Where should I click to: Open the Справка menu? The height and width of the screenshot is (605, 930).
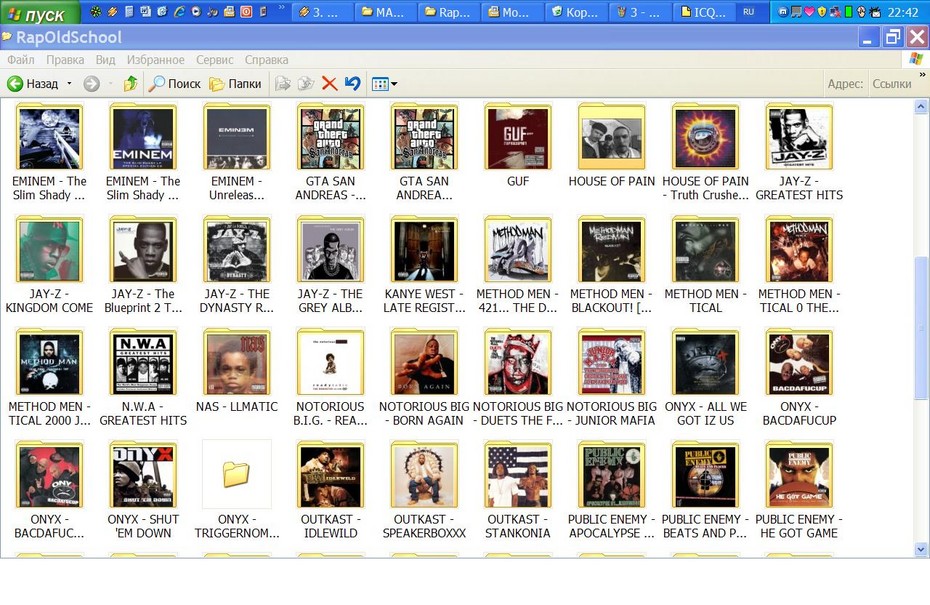pos(266,59)
